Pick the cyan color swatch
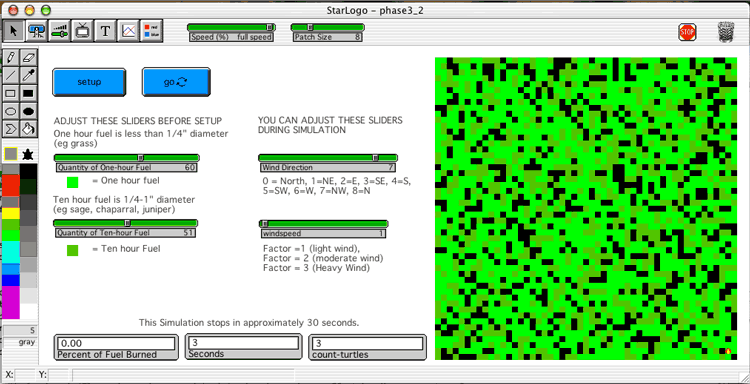The image size is (750, 384). [x=11, y=252]
